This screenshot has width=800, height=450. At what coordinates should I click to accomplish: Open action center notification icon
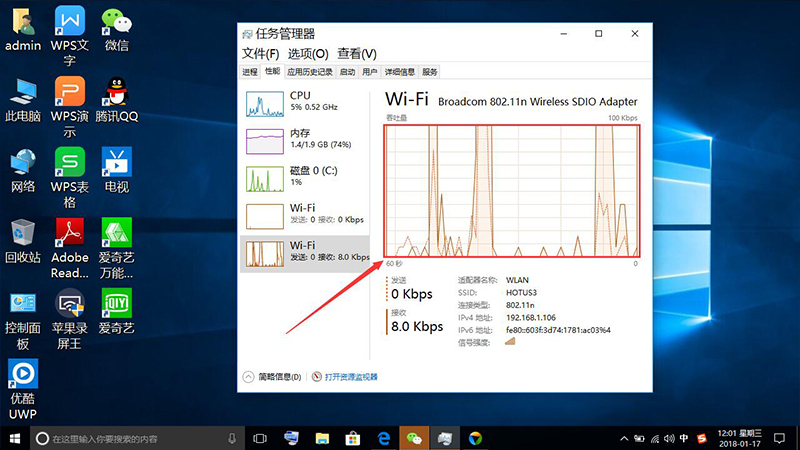click(x=779, y=438)
